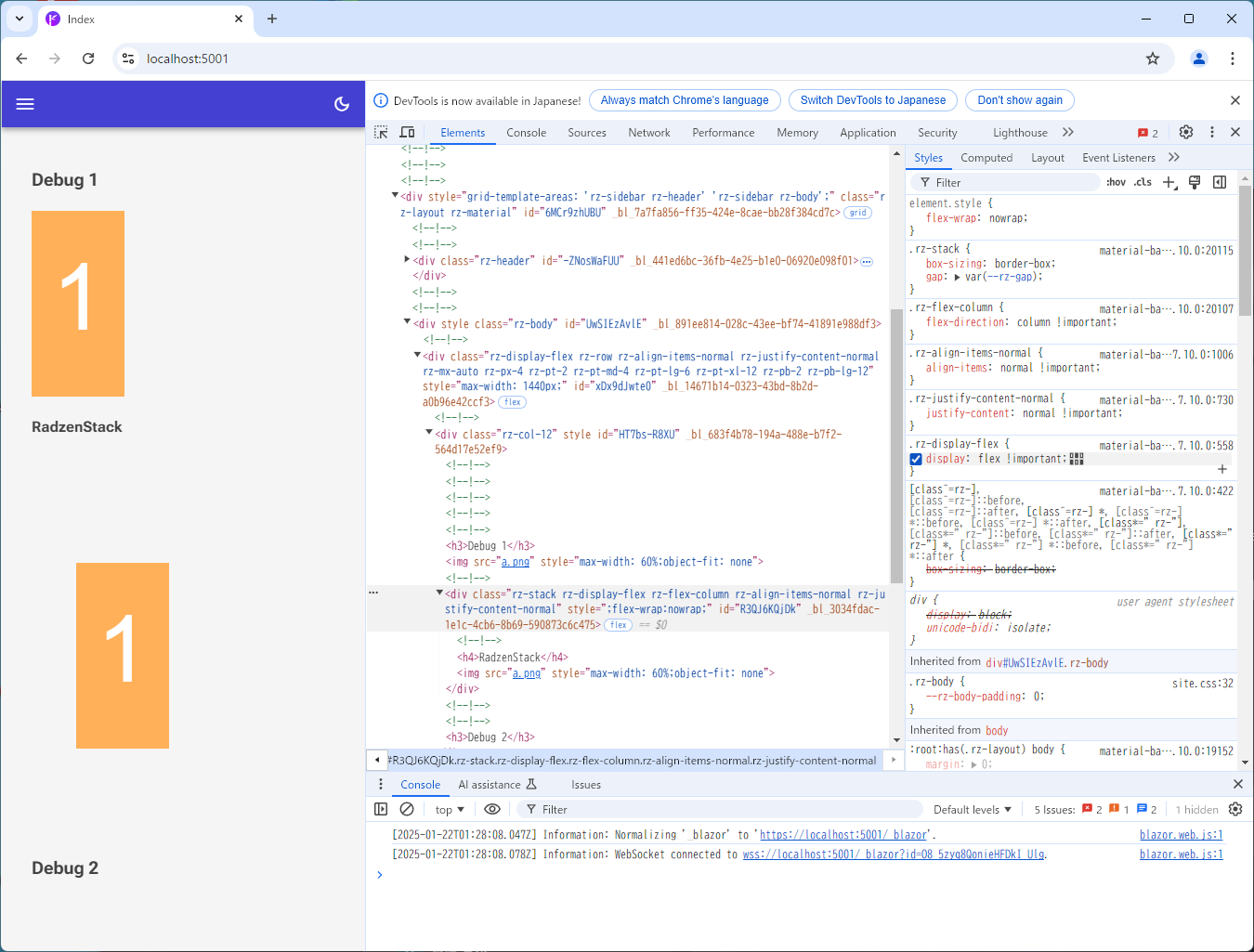Bookmark this page with the star icon

tap(1153, 59)
